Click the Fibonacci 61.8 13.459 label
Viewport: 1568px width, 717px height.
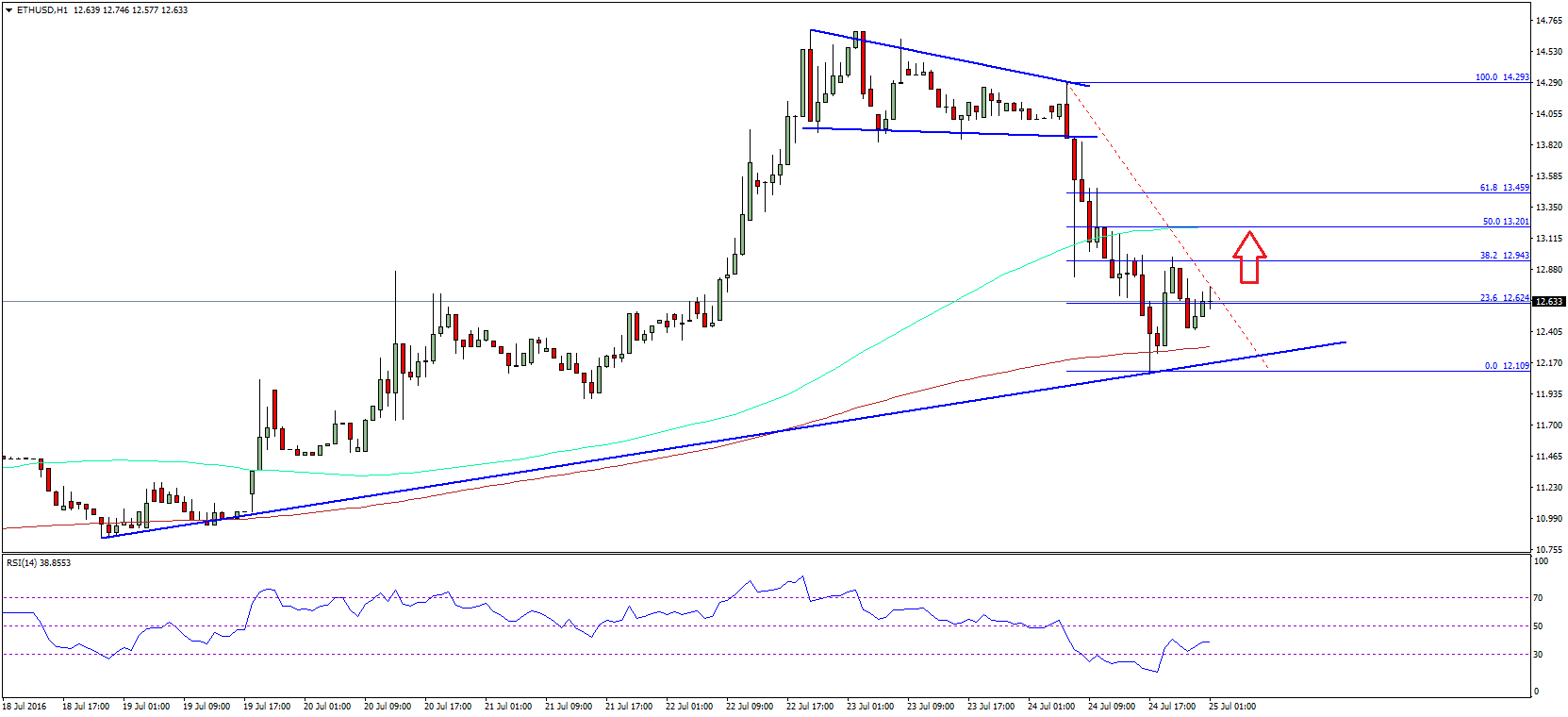point(1505,188)
